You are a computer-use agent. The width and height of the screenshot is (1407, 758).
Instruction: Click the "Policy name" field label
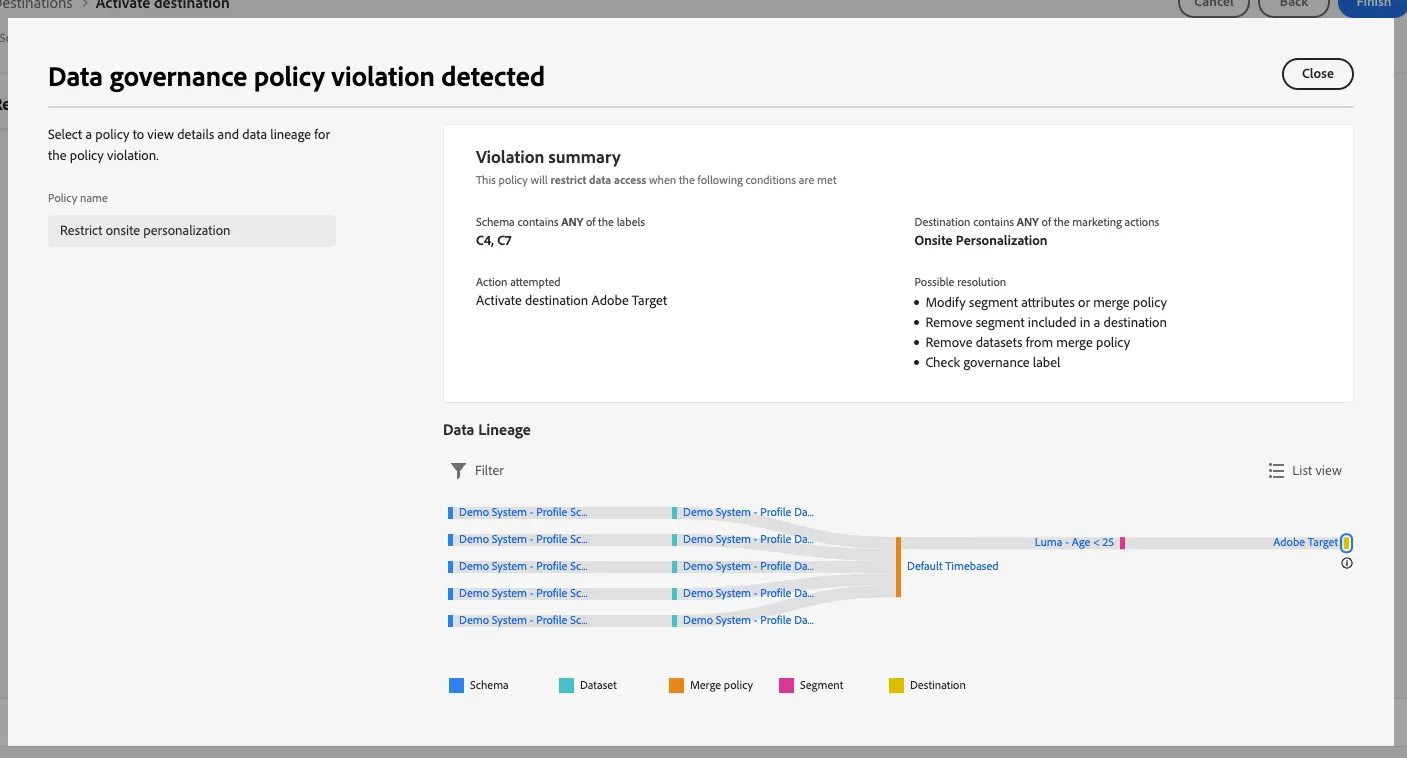tap(78, 198)
